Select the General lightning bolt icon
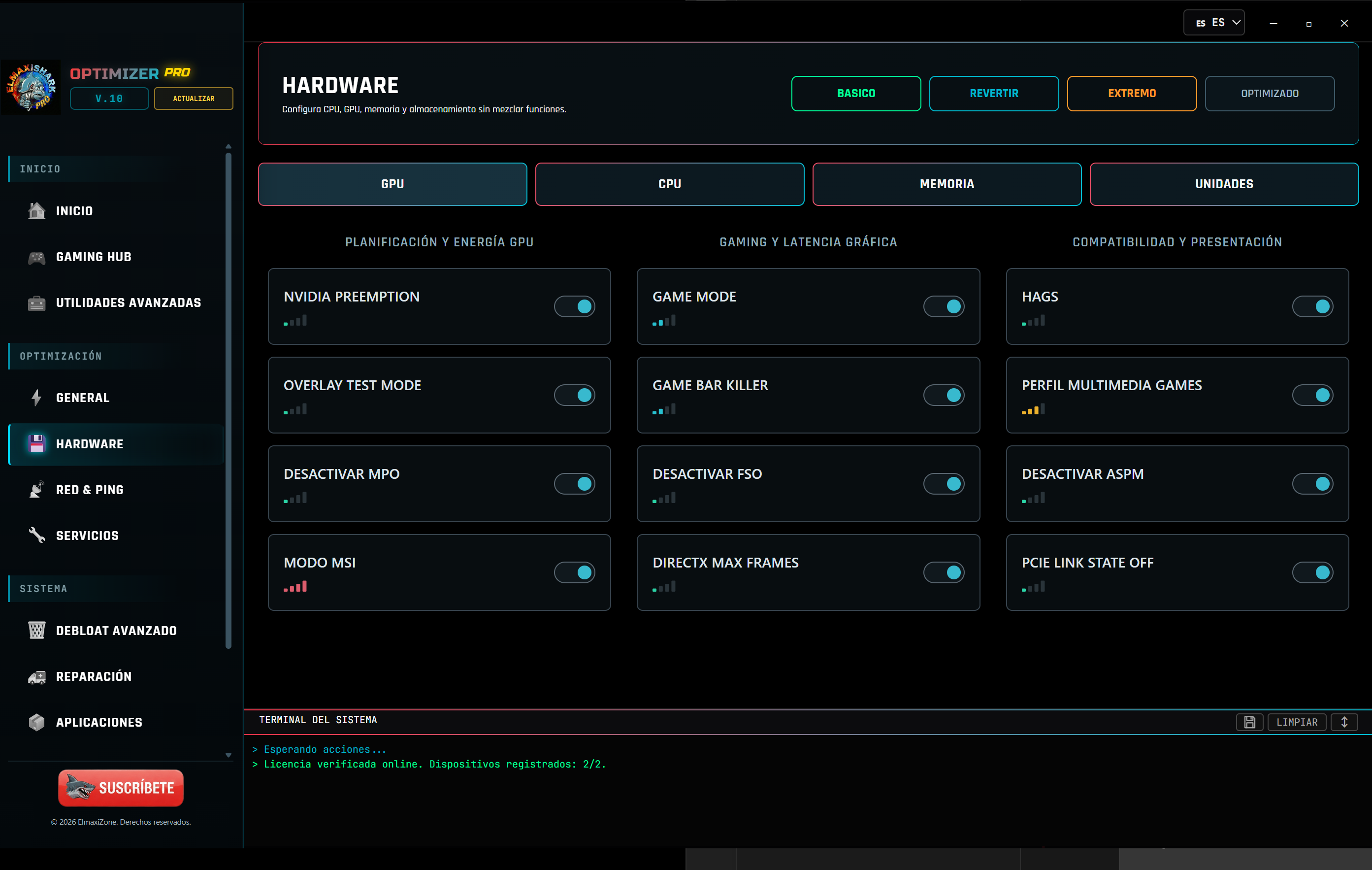Viewport: 1372px width, 870px height. tap(36, 398)
